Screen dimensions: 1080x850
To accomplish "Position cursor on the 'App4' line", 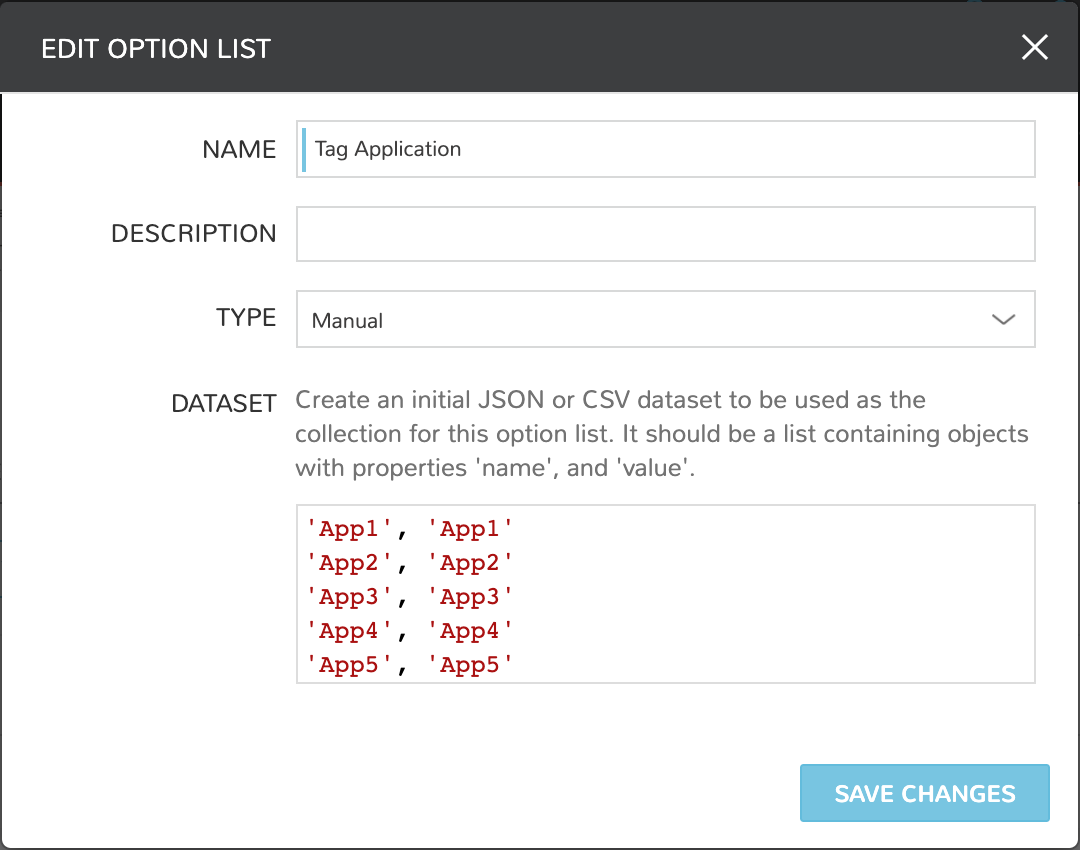I will [408, 630].
